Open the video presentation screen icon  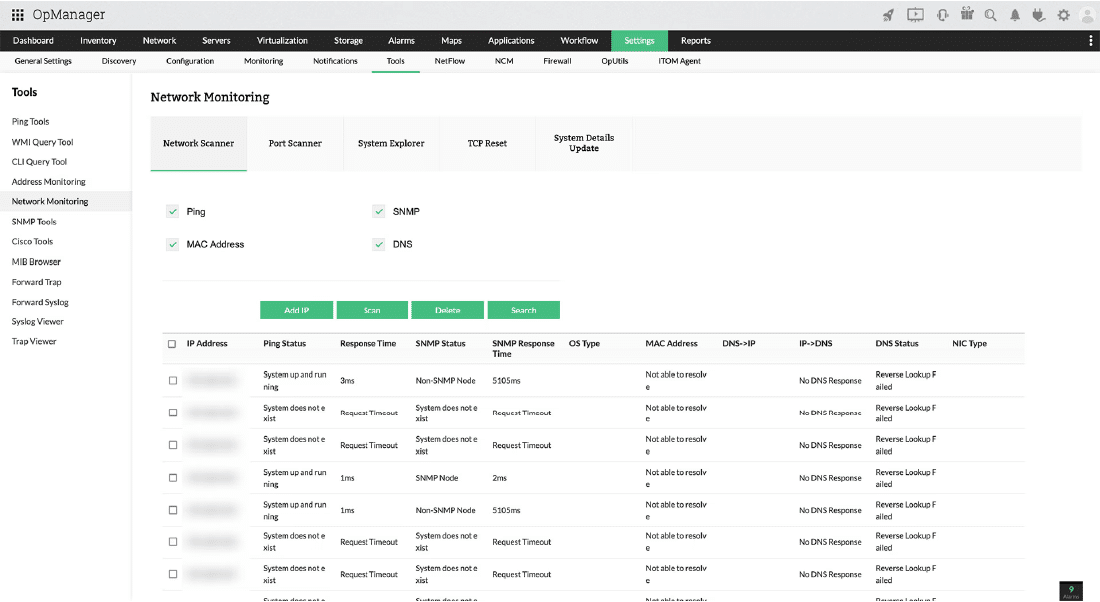[x=915, y=15]
